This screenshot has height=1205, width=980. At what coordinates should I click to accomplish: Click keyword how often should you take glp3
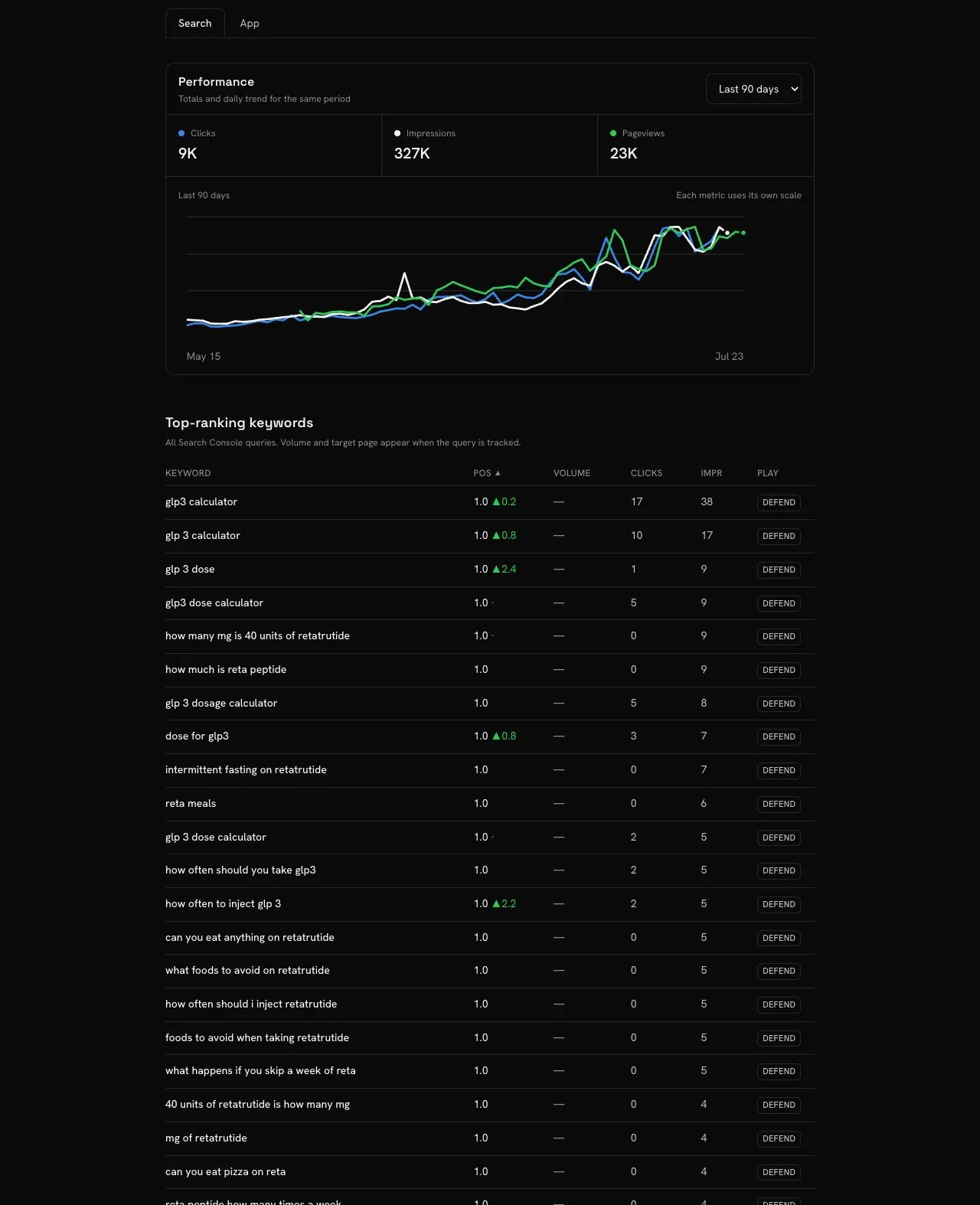coord(240,870)
